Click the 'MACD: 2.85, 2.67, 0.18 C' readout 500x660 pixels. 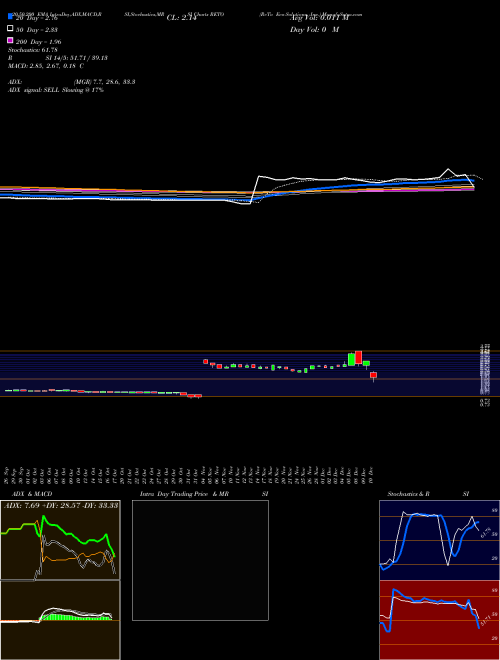pyautogui.click(x=46, y=66)
